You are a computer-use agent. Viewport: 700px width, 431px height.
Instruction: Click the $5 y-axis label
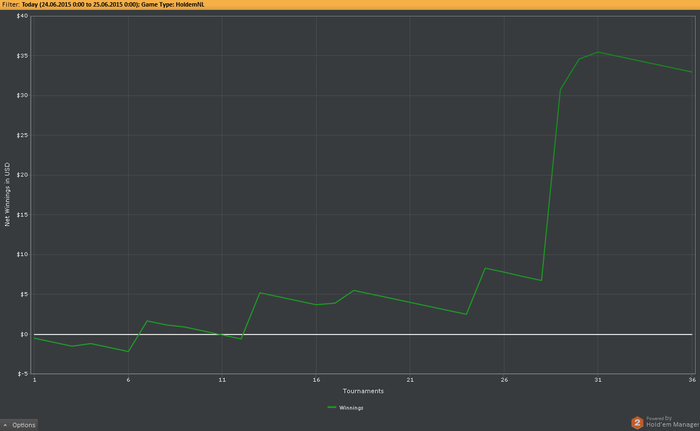coord(24,294)
